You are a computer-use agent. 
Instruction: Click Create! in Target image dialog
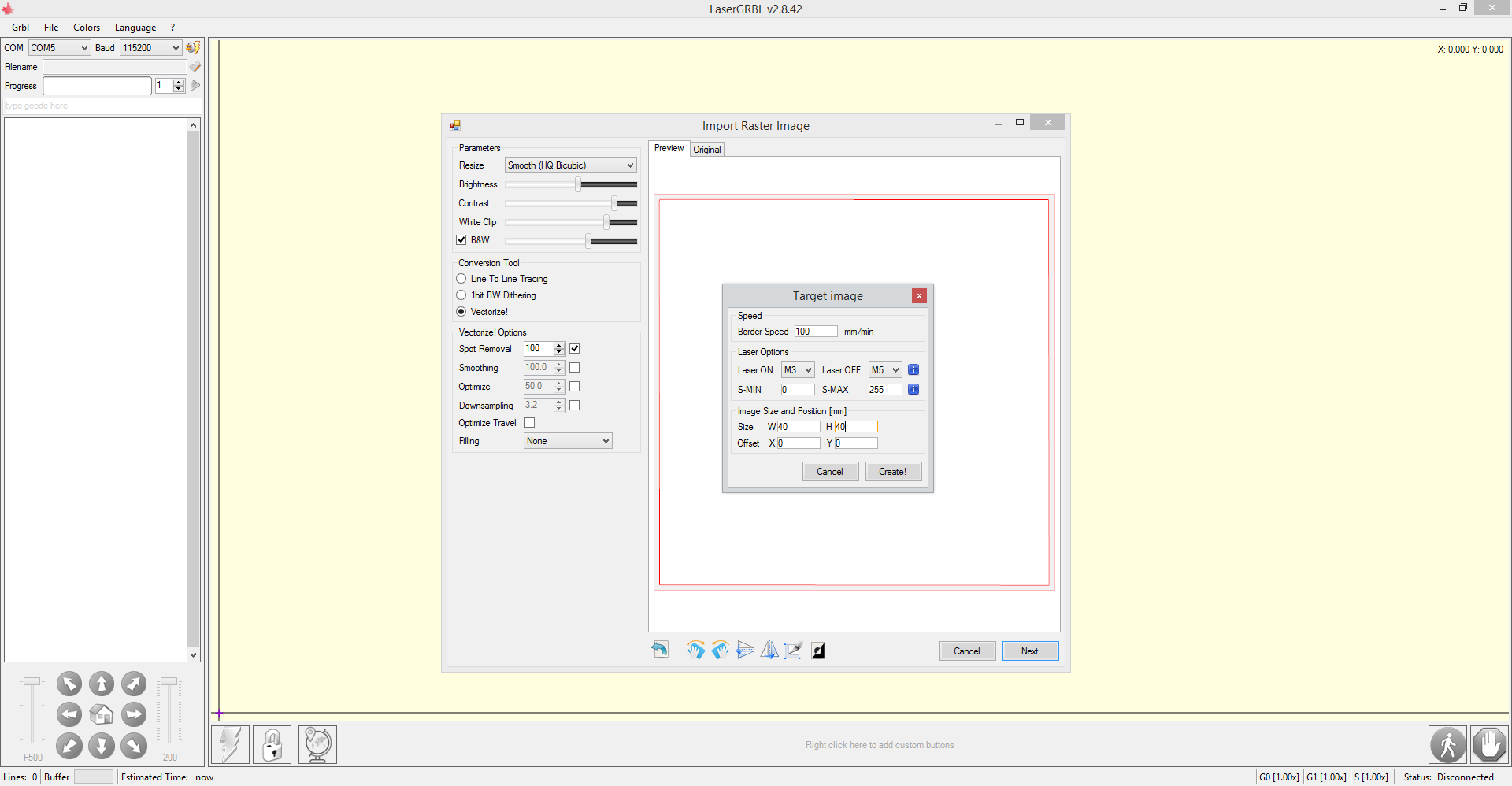click(x=893, y=472)
